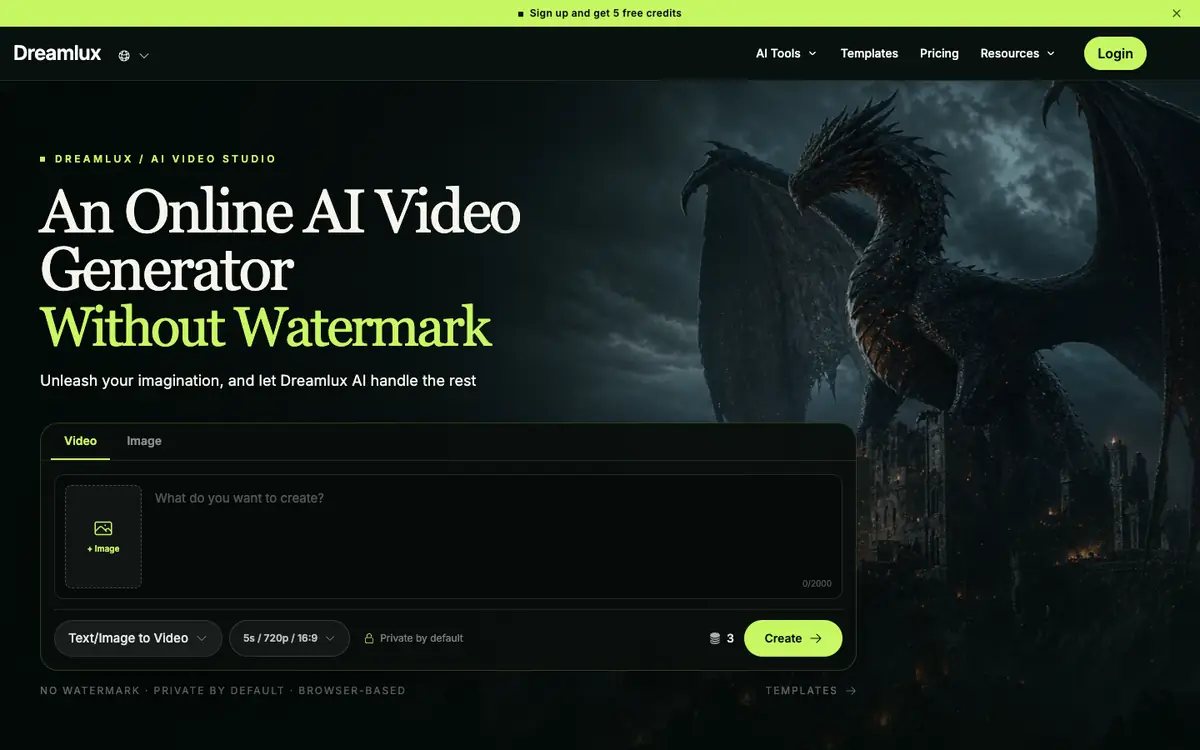The height and width of the screenshot is (750, 1200).
Task: Click the 'DREAMLUX / AI VIDEO STUDIO' label
Action: 165,159
